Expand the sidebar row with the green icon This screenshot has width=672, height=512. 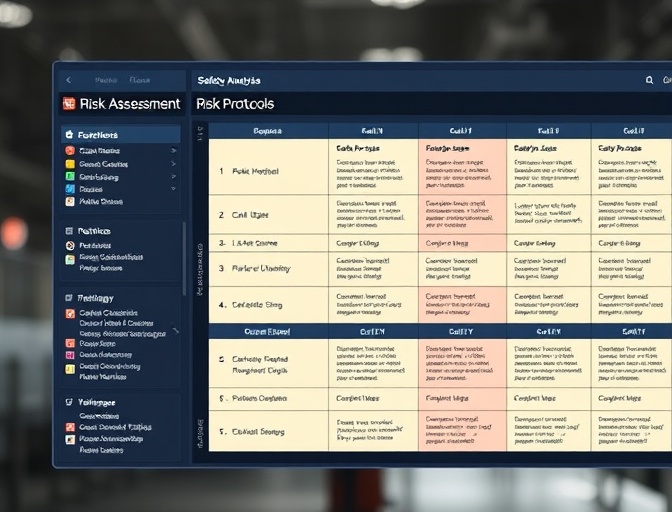pyautogui.click(x=174, y=176)
